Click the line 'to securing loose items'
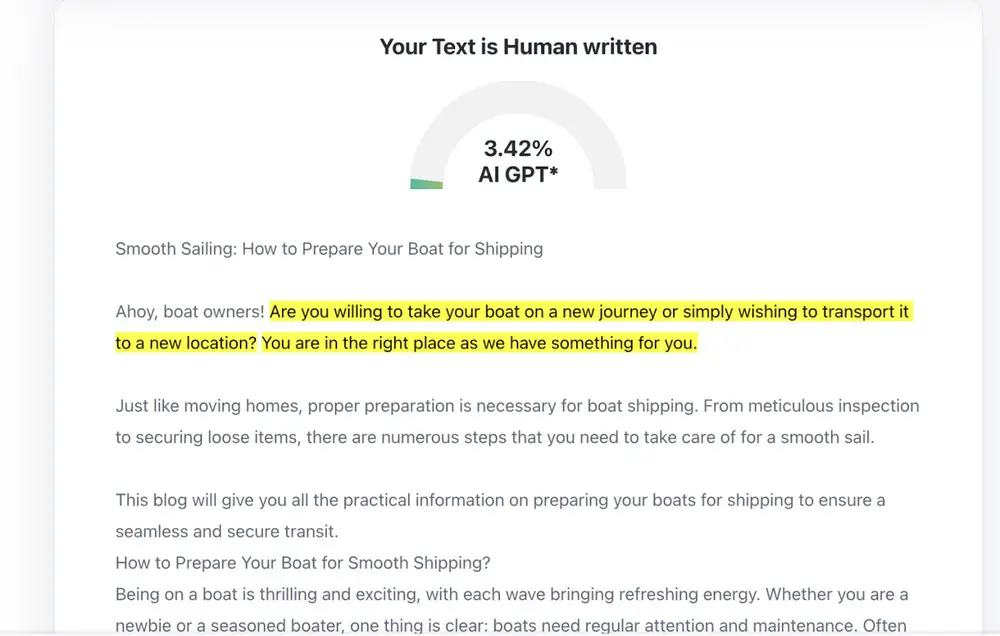This screenshot has width=1000, height=636. tap(494, 438)
